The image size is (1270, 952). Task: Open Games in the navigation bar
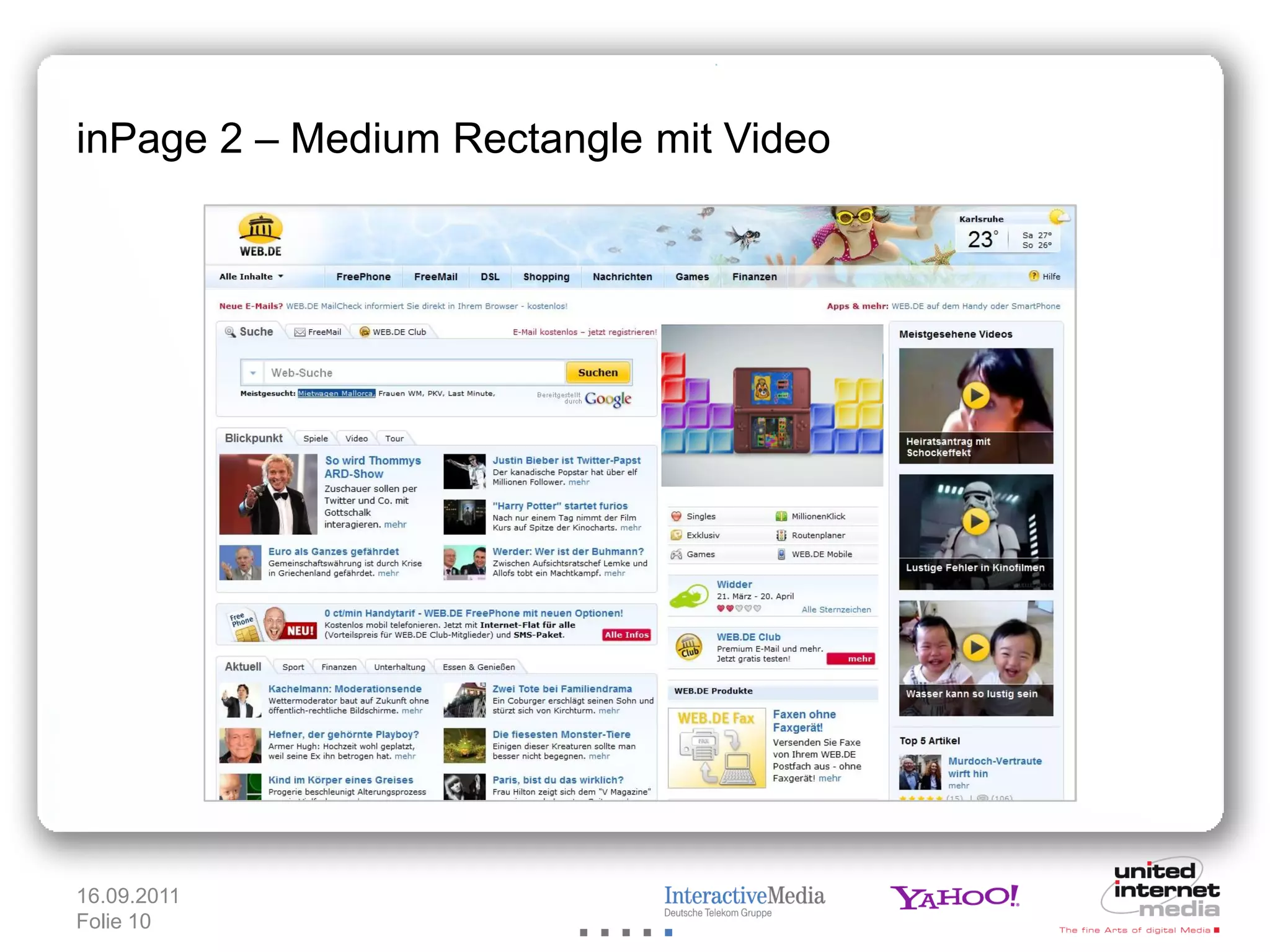coord(692,276)
